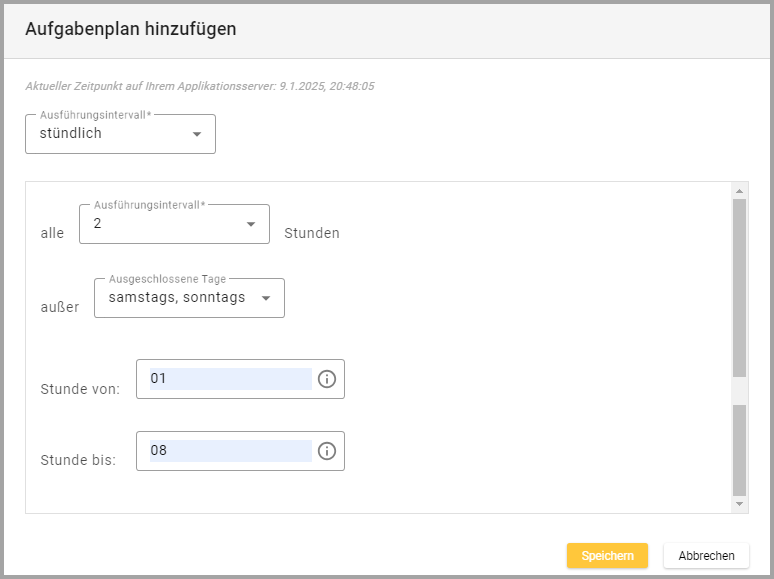Click the samstags, sonntags selection text
Image resolution: width=774 pixels, height=579 pixels.
pos(176,297)
